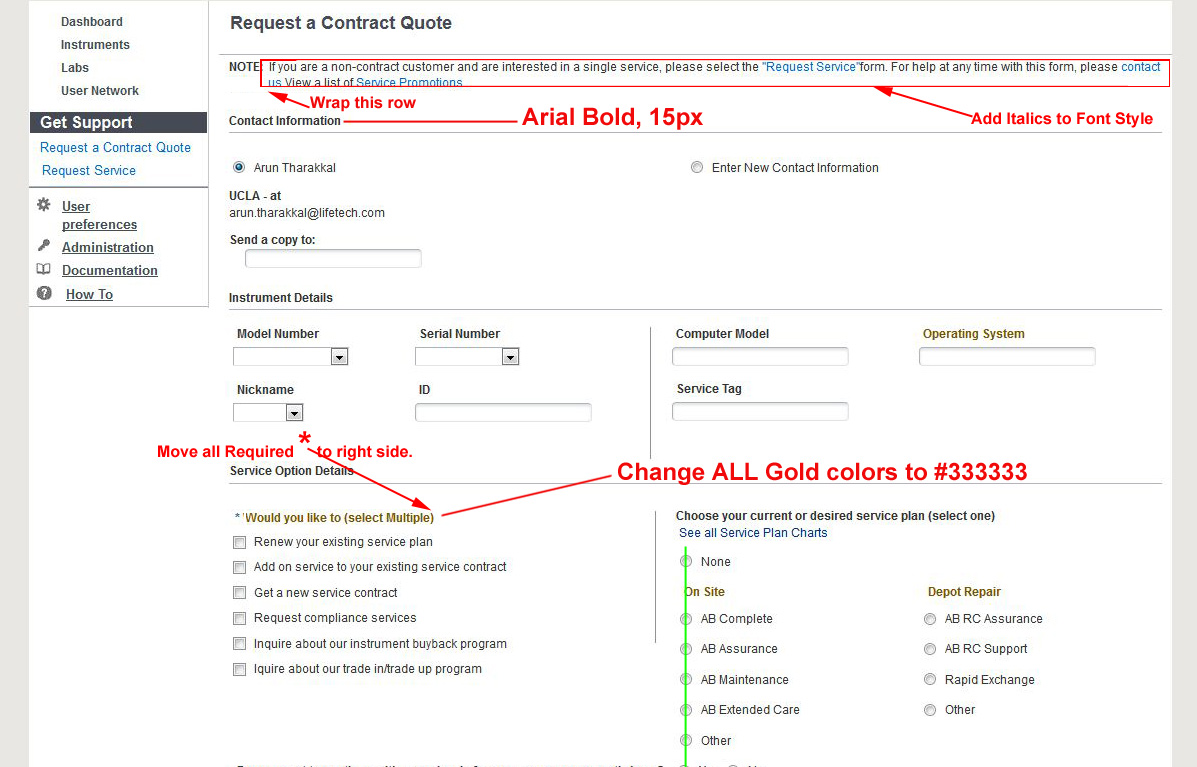Click the Computer Model text field

tap(760, 357)
